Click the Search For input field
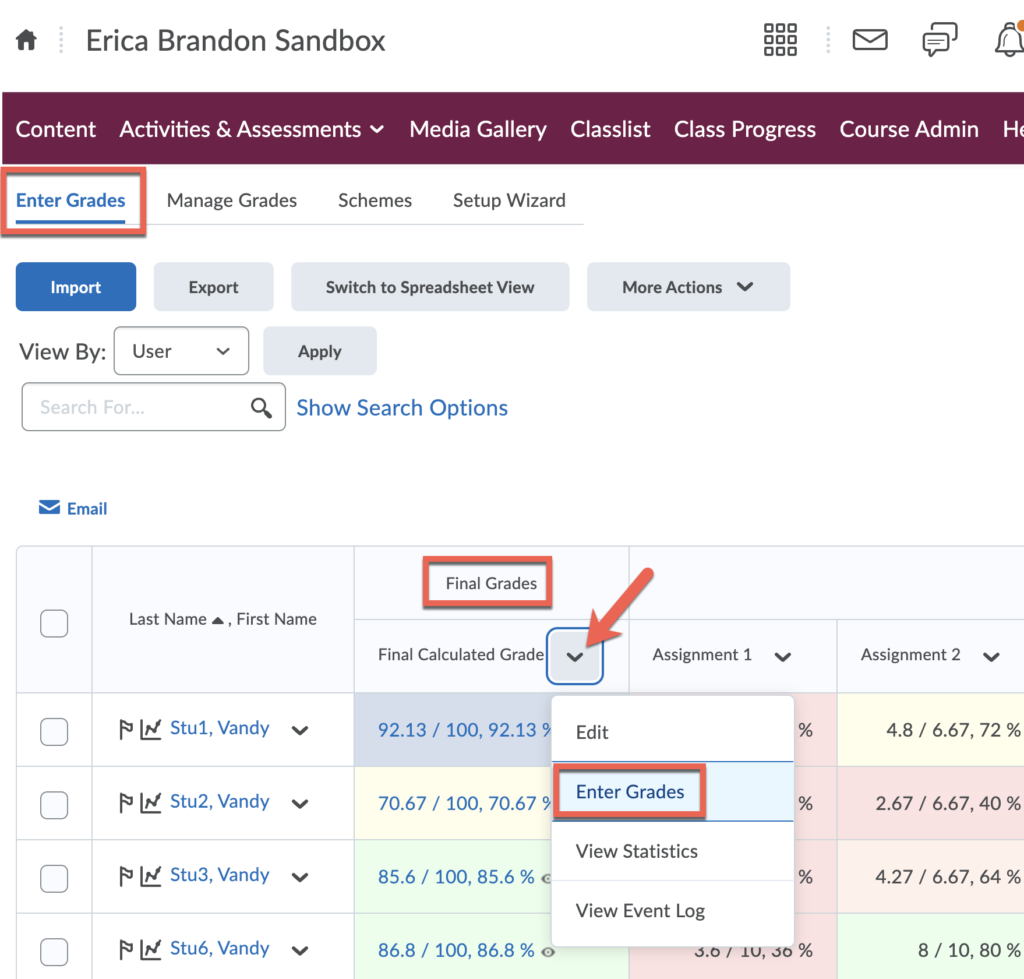Screen dimensions: 1024x979 tap(140, 407)
